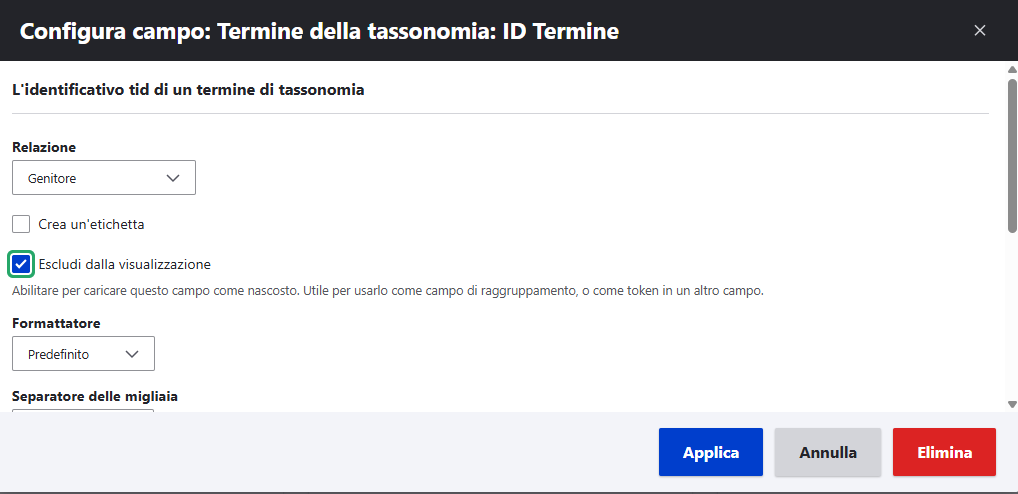Click the Formattatore dropdown chevron arrow
1018x494 pixels.
(x=132, y=354)
